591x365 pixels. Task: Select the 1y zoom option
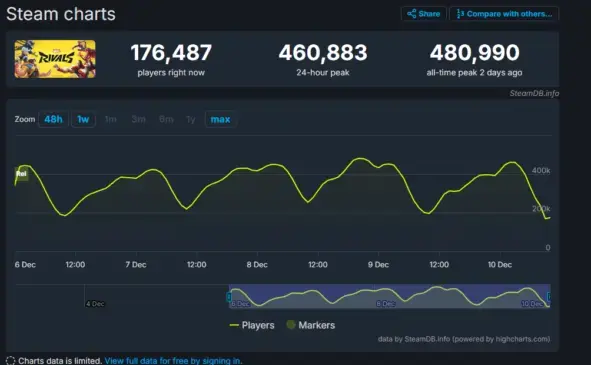(191, 120)
